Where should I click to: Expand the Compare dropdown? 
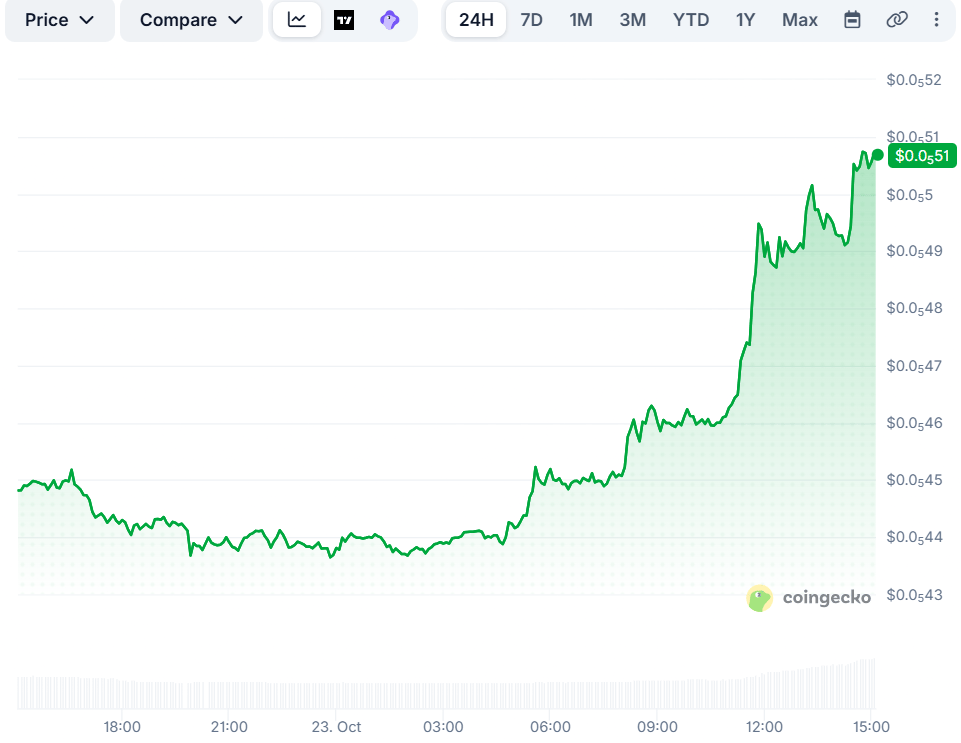click(191, 20)
